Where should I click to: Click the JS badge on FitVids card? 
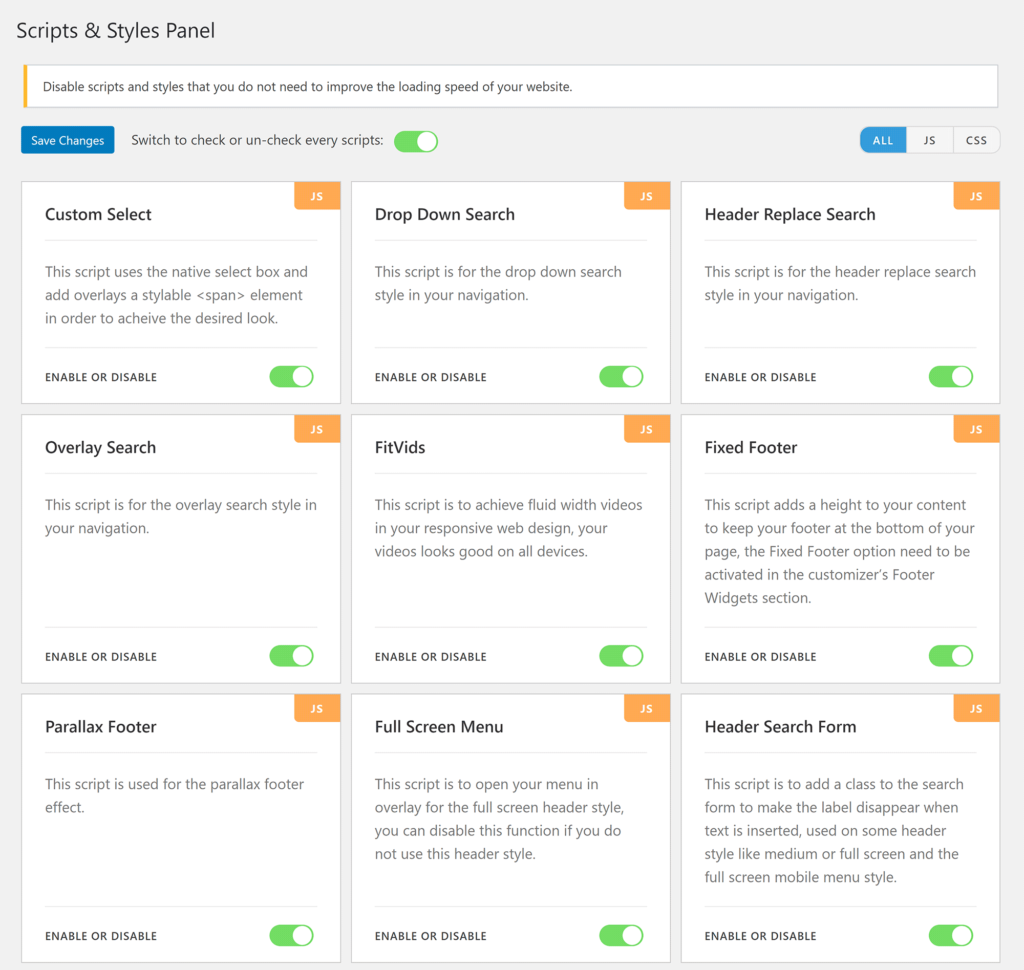647,429
